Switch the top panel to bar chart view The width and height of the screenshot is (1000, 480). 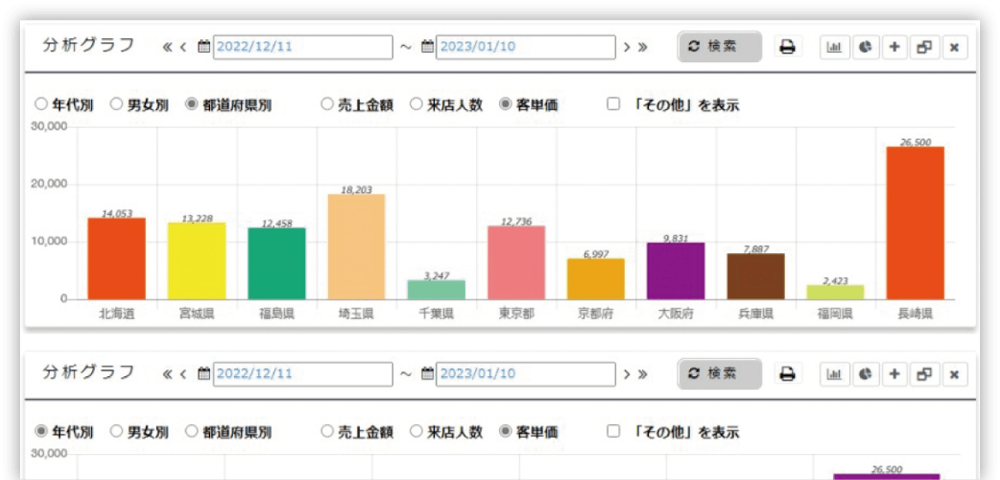pyautogui.click(x=834, y=47)
